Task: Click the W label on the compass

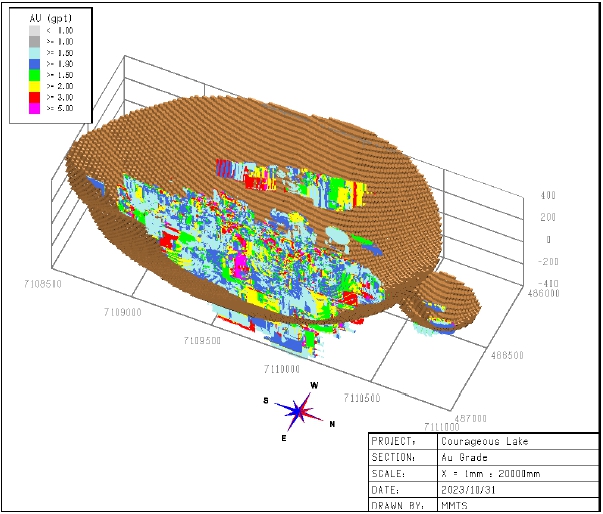Action: tap(314, 386)
